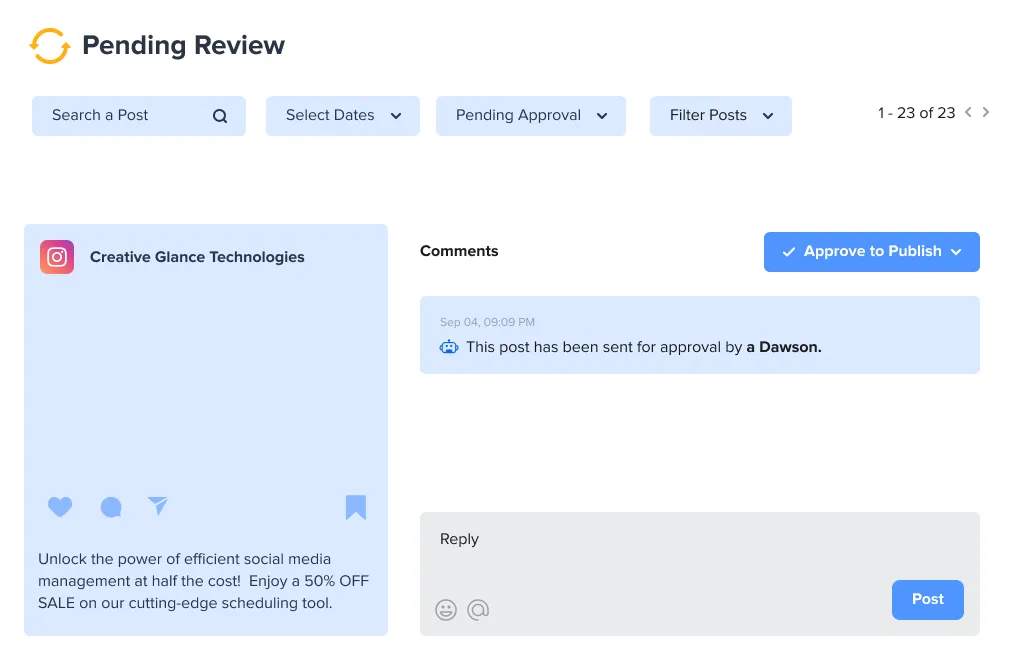Click the comment bubble icon on the post

[111, 507]
